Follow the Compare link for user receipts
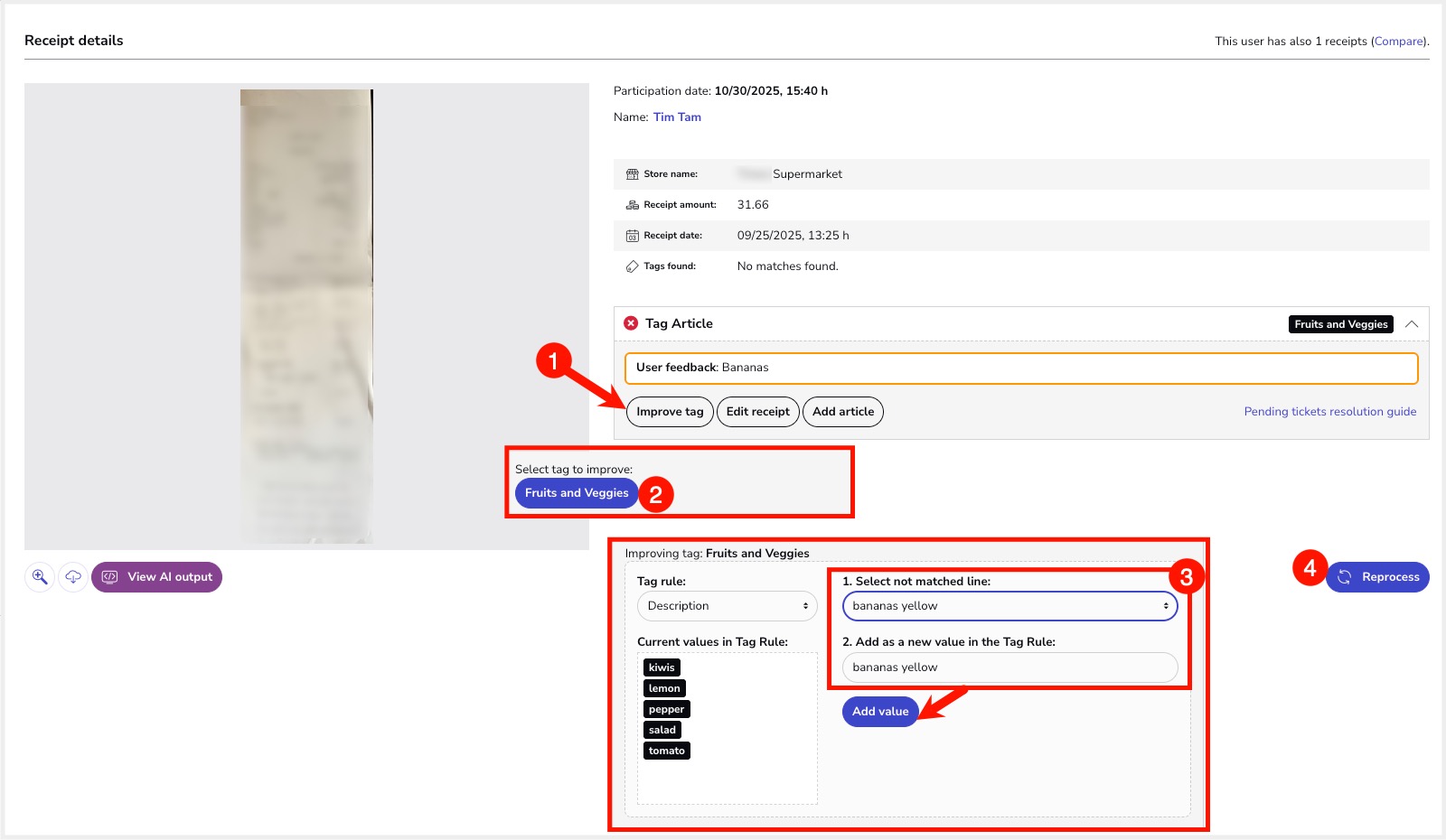Viewport: 1446px width, 840px height. [x=1398, y=42]
